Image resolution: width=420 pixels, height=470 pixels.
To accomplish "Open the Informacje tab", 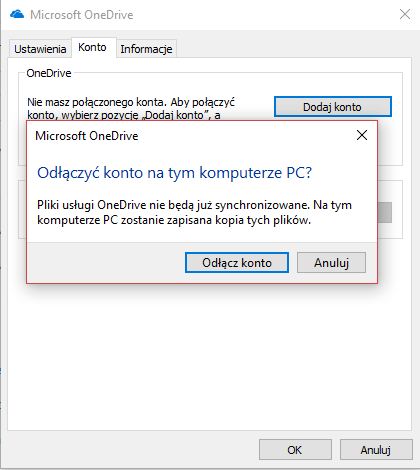I will [146, 49].
